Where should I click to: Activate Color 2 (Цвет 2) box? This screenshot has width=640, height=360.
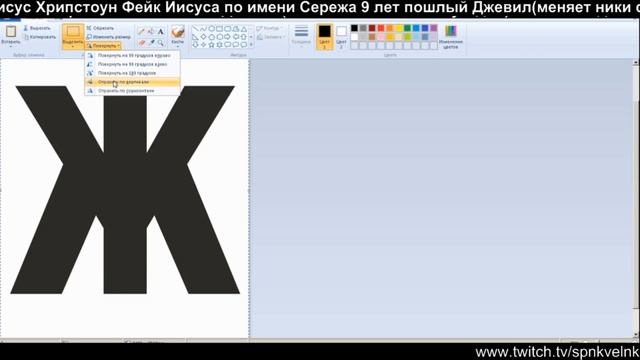coord(342,37)
